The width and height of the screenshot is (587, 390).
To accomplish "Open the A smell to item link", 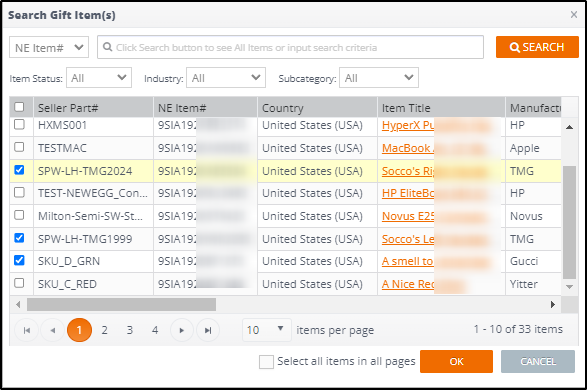I will point(407,261).
